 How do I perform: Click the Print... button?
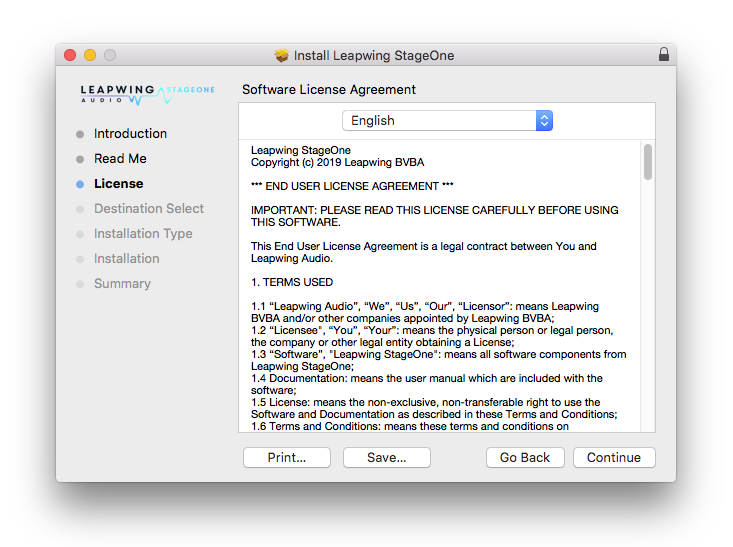287,457
